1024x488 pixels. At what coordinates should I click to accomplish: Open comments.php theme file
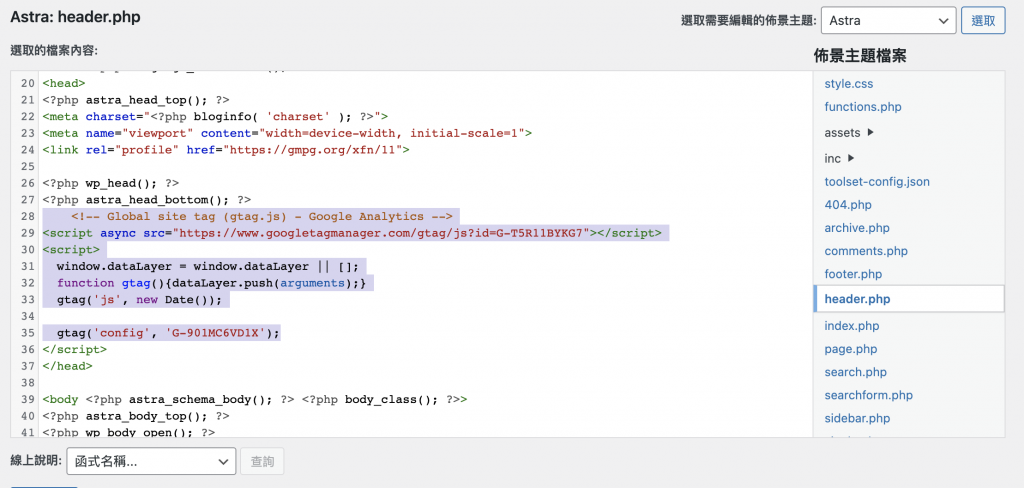866,251
